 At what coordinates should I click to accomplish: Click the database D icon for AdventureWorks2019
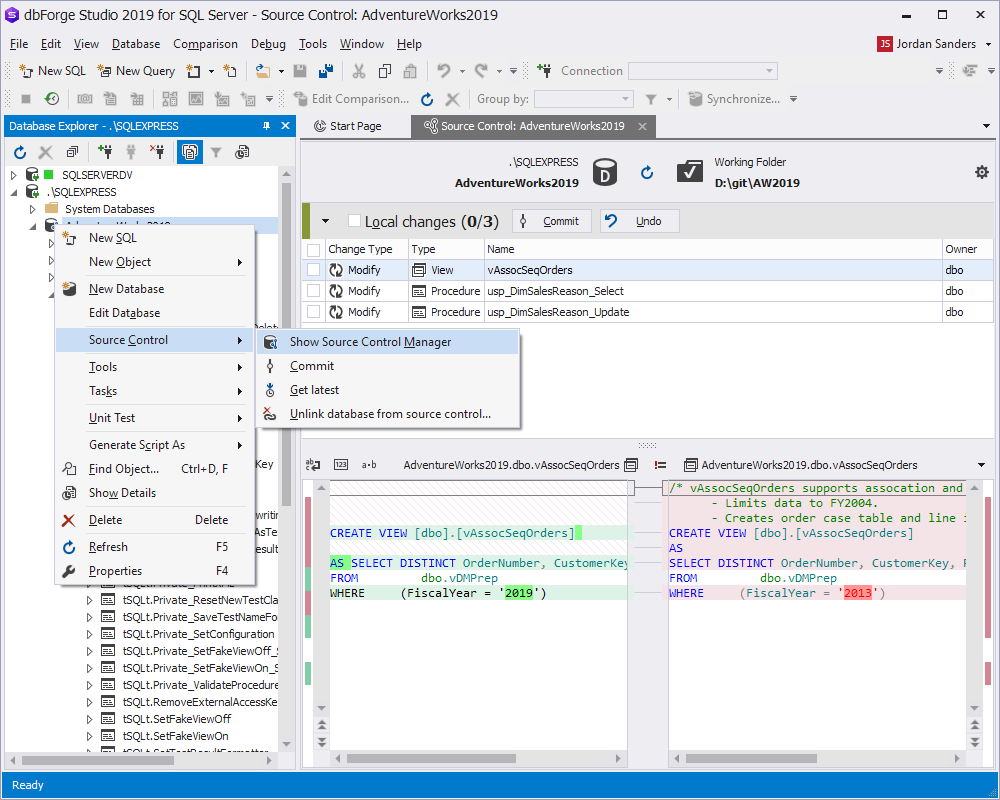pyautogui.click(x=605, y=172)
